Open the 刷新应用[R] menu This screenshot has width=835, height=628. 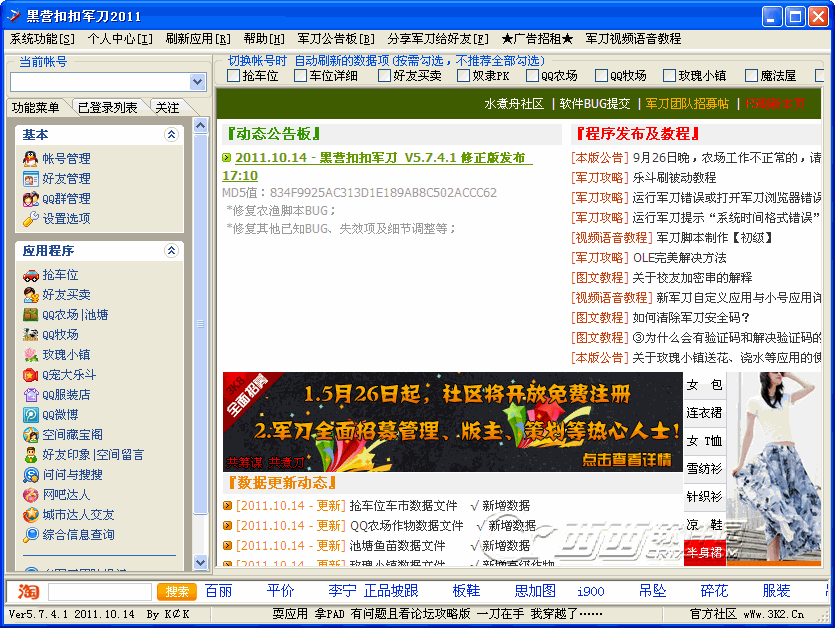[198, 39]
